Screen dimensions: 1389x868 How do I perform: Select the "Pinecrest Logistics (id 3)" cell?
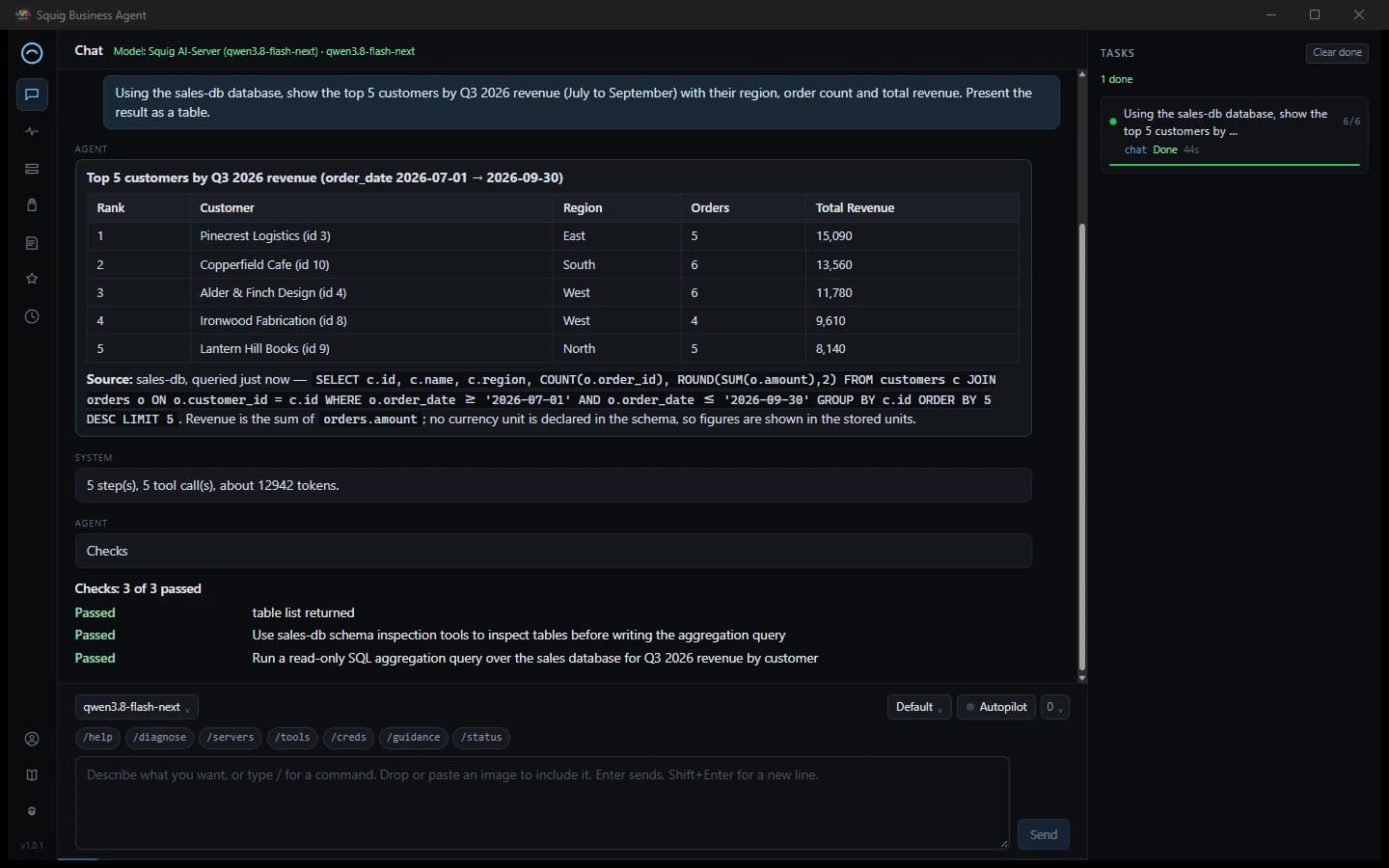(371, 236)
